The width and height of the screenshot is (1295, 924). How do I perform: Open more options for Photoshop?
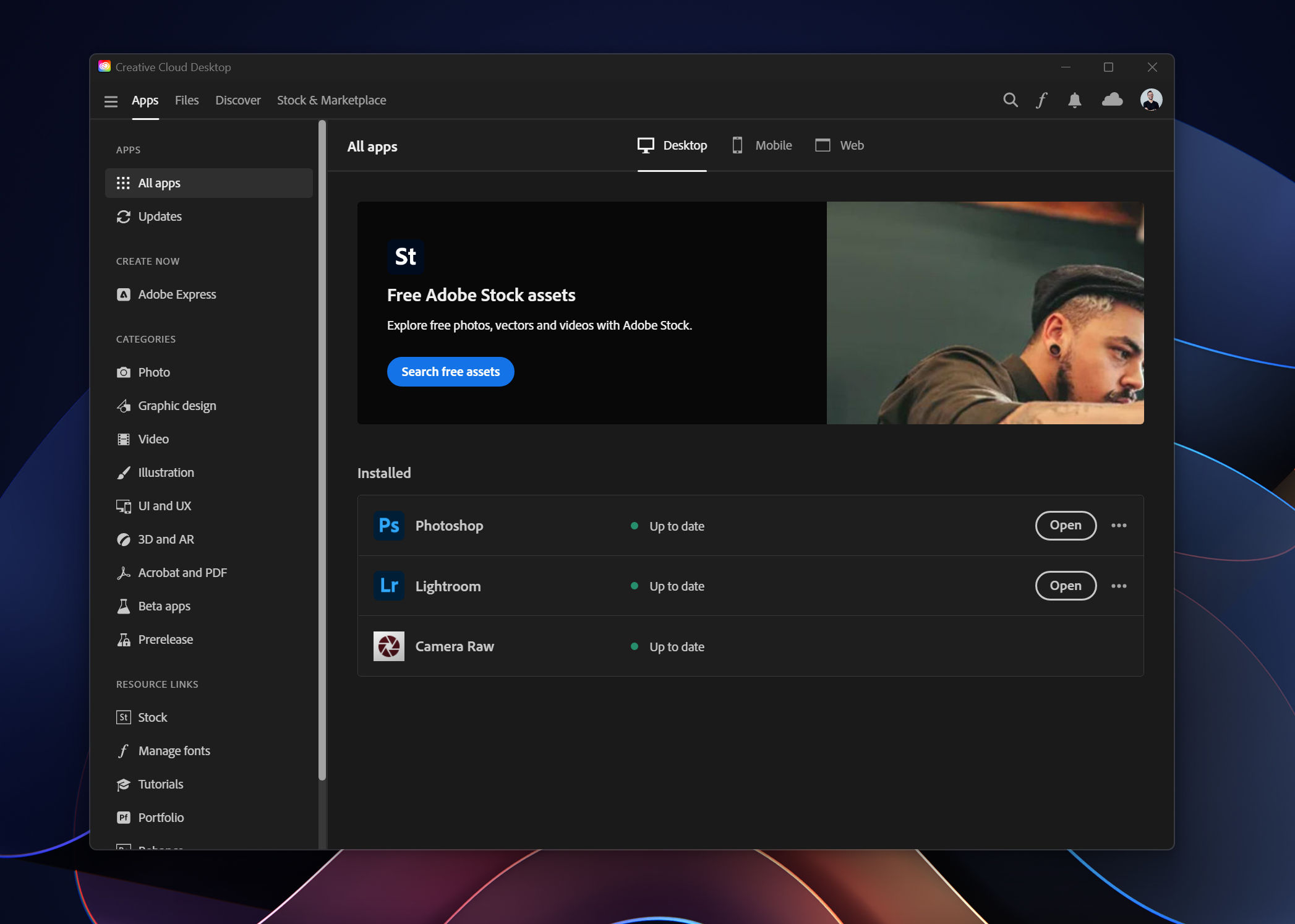click(1118, 525)
